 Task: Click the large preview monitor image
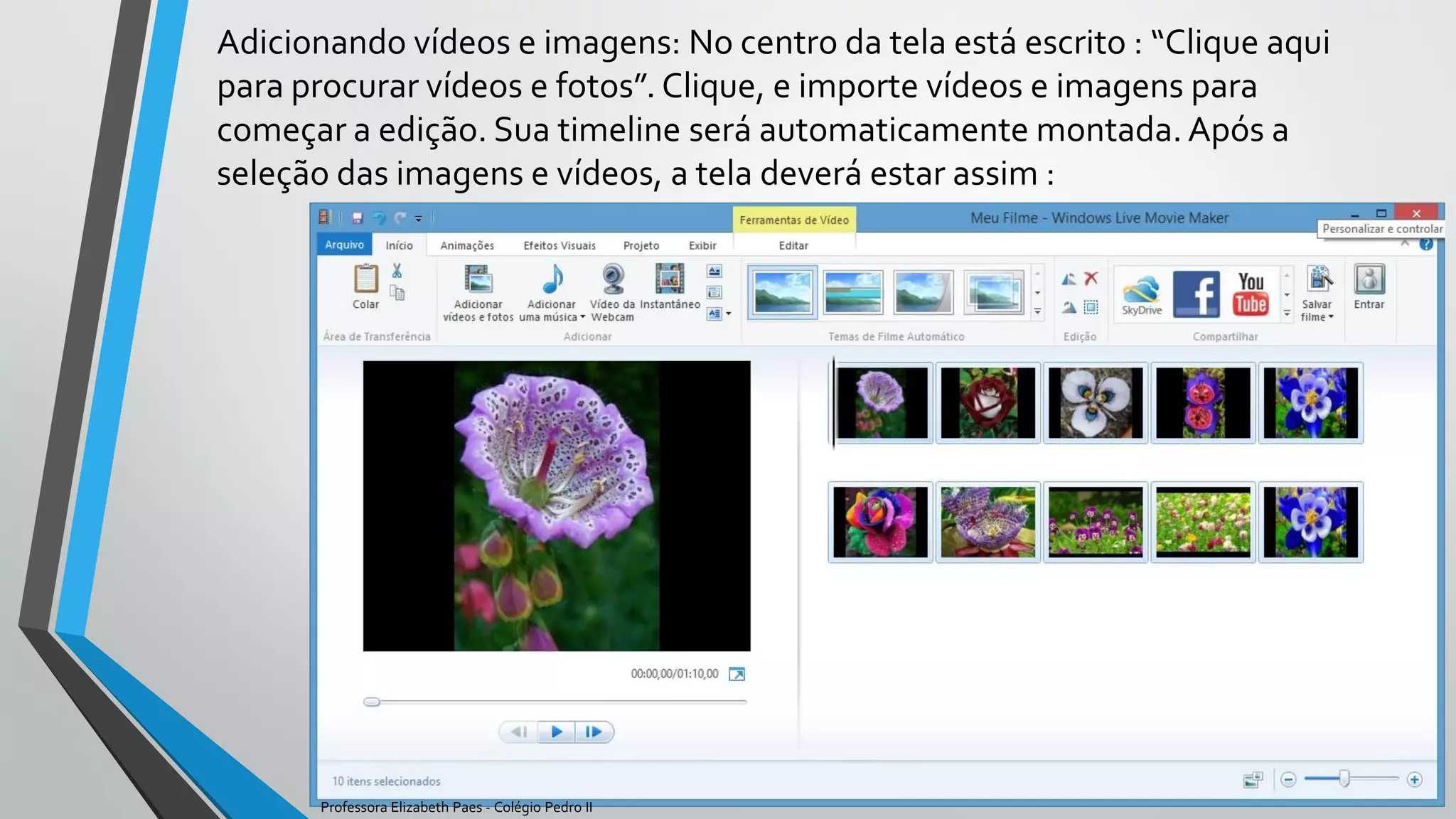coord(557,505)
